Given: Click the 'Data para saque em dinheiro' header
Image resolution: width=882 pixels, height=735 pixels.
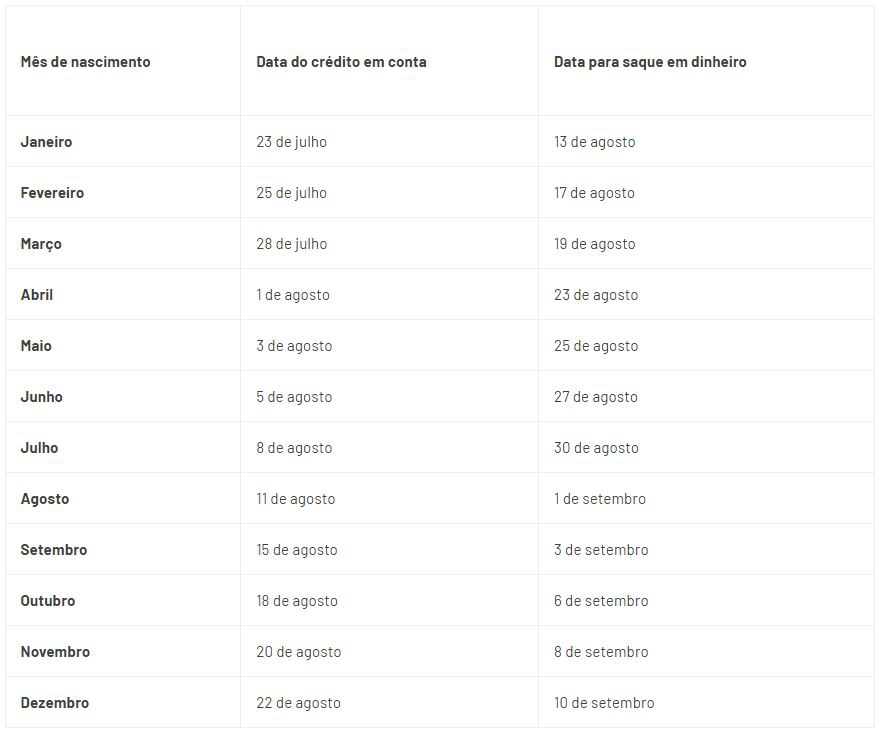Looking at the screenshot, I should (x=650, y=62).
